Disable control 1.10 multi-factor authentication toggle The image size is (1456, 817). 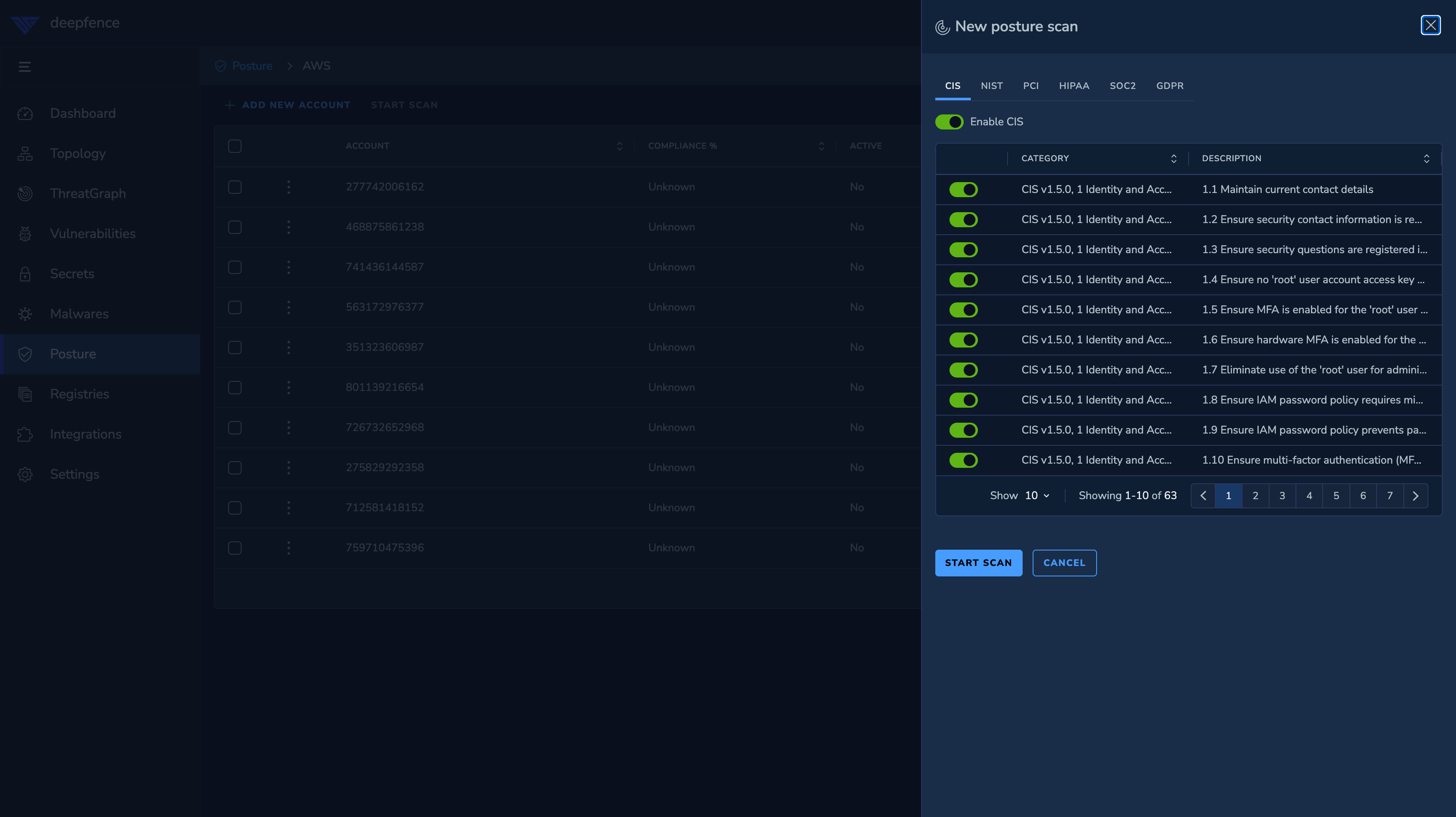click(x=963, y=460)
